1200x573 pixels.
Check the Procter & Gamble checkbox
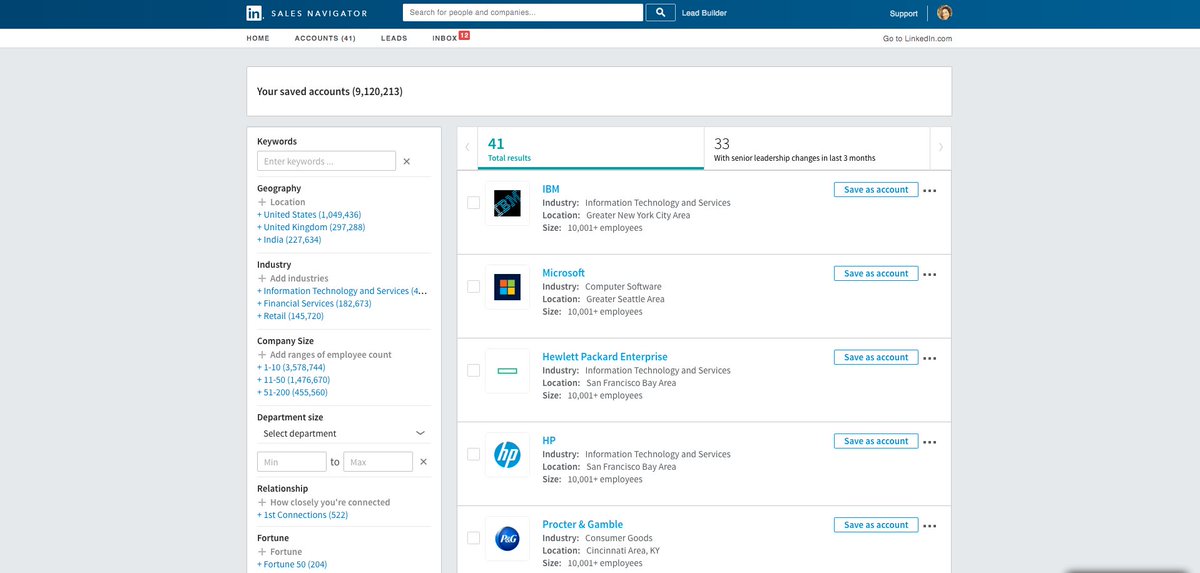click(474, 539)
